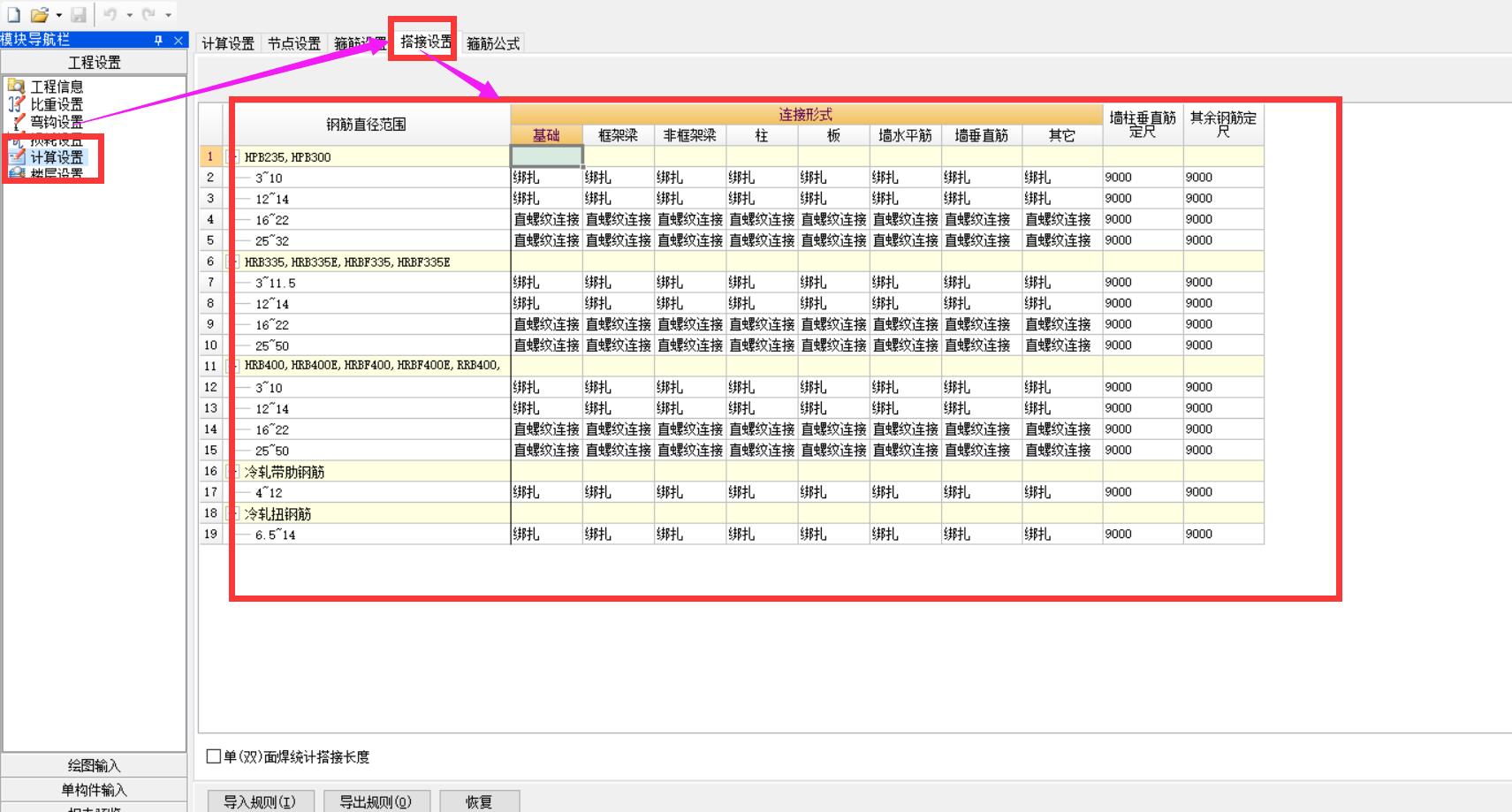Open the Undo history dropdown arrow
This screenshot has width=1512, height=812.
click(x=129, y=15)
